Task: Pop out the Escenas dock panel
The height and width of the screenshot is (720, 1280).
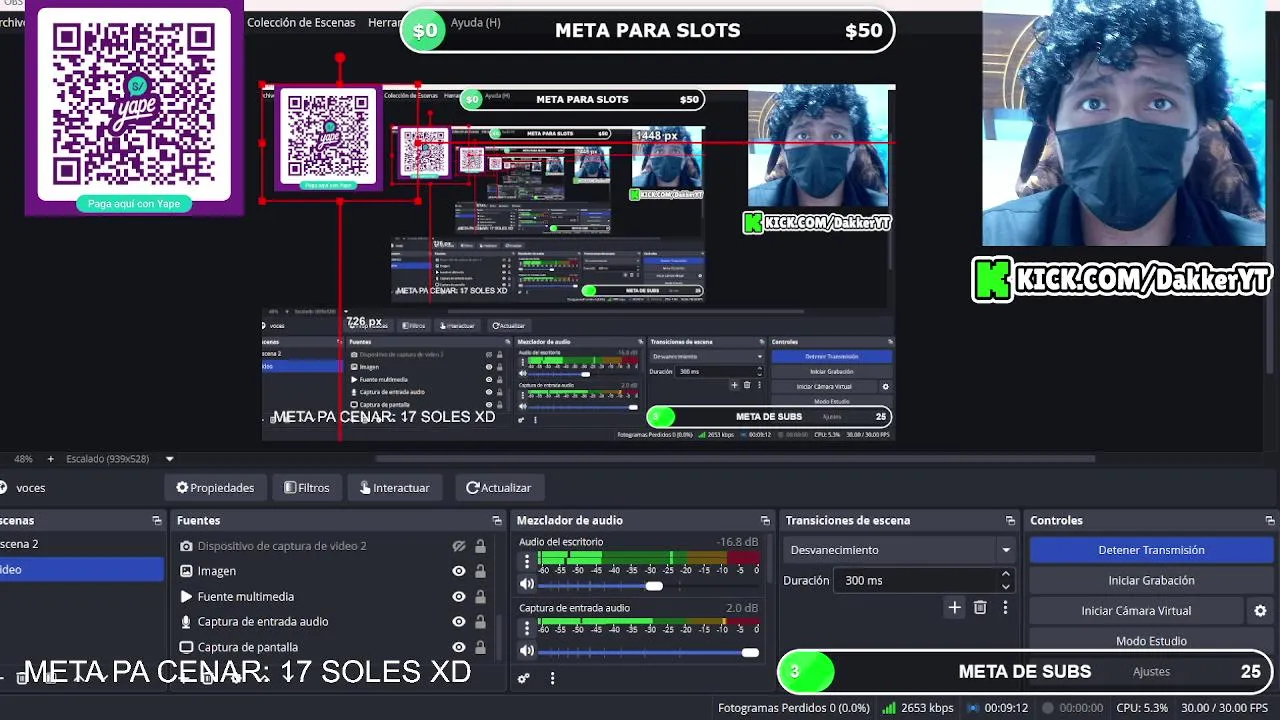Action: 156,521
